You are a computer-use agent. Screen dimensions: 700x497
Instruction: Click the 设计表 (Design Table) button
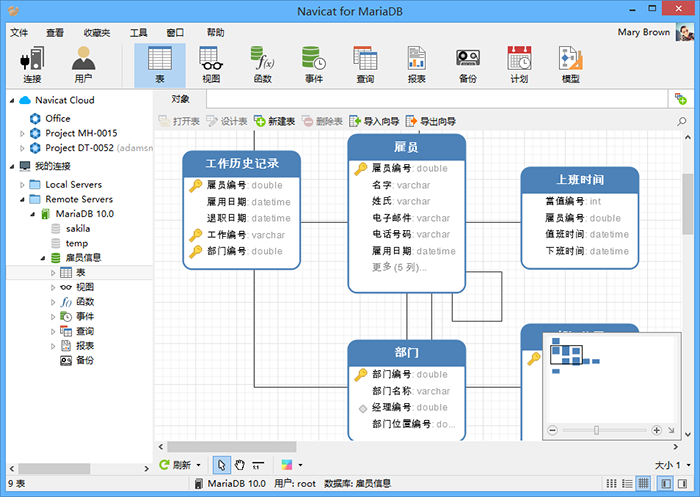(227, 121)
